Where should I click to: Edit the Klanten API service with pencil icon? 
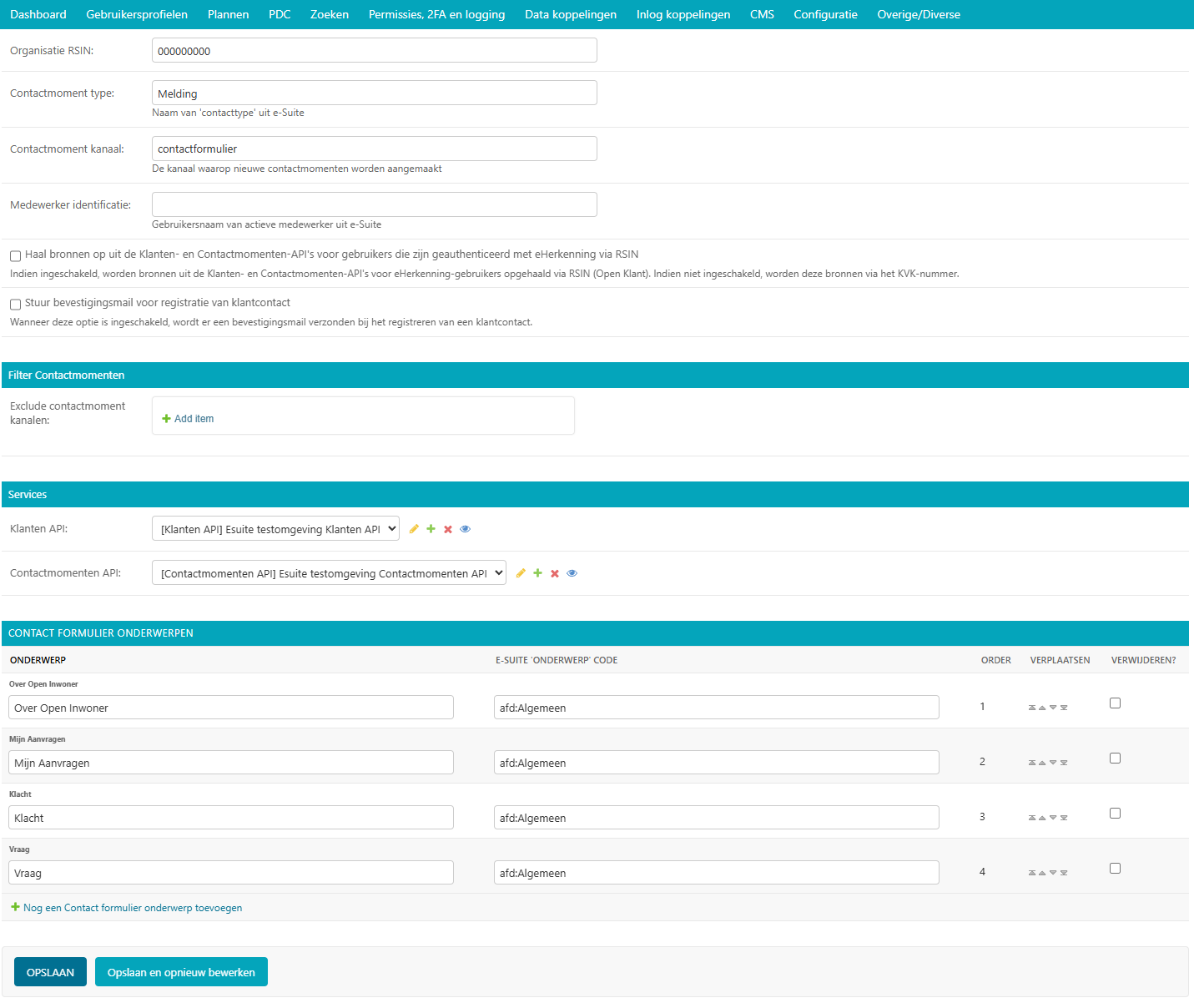pyautogui.click(x=415, y=528)
